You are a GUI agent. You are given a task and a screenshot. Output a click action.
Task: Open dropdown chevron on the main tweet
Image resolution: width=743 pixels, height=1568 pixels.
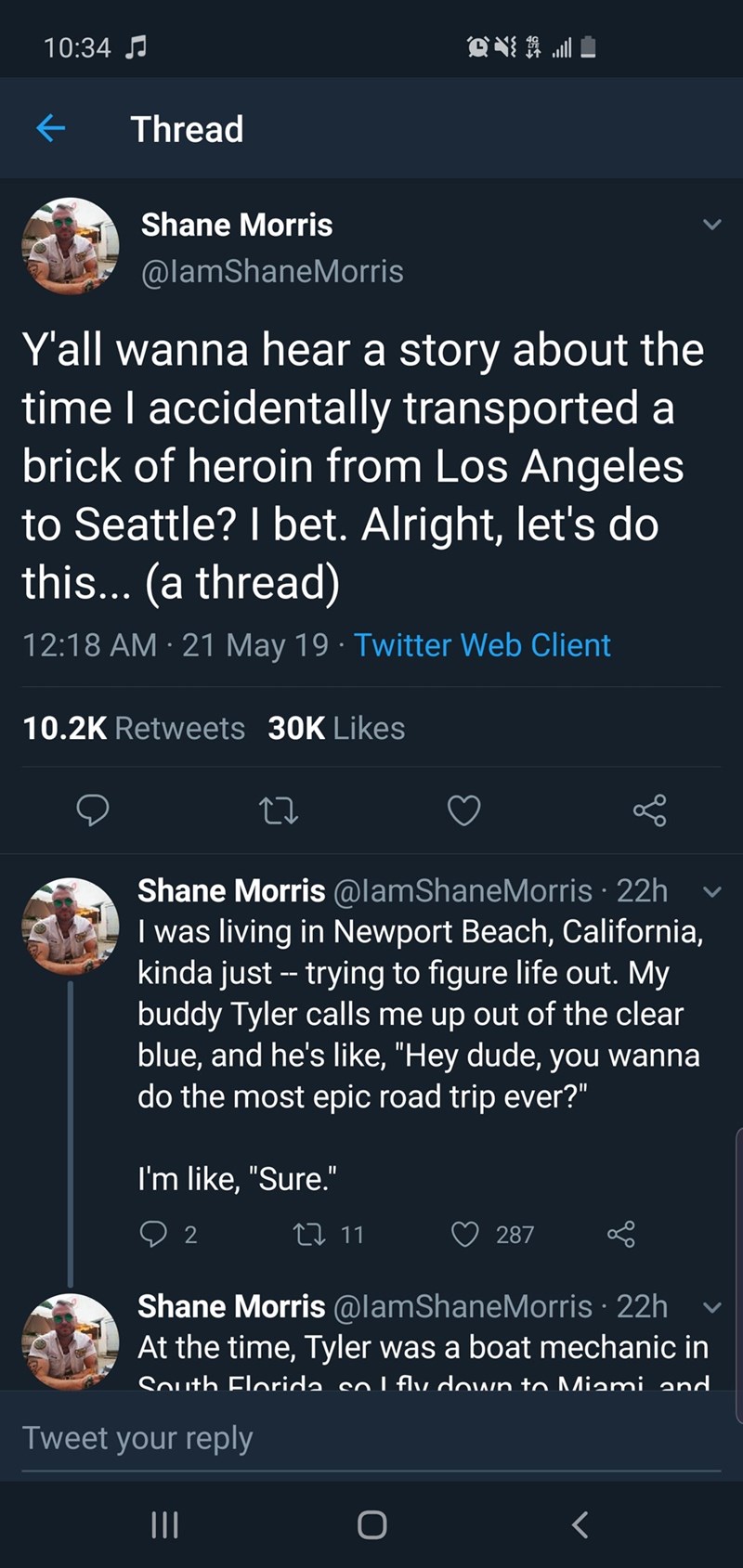click(x=711, y=225)
